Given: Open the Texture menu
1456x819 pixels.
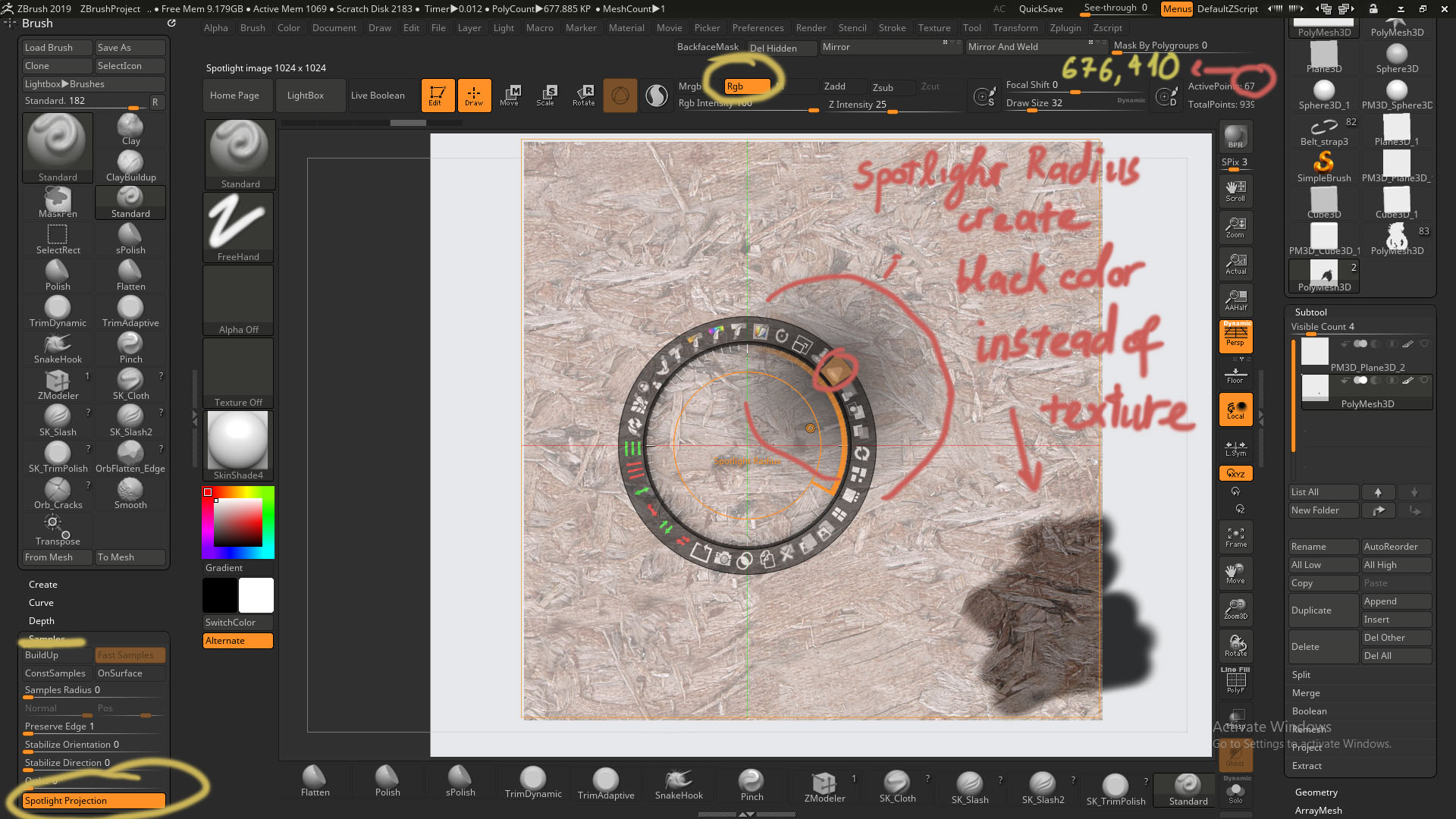Looking at the screenshot, I should [x=934, y=28].
